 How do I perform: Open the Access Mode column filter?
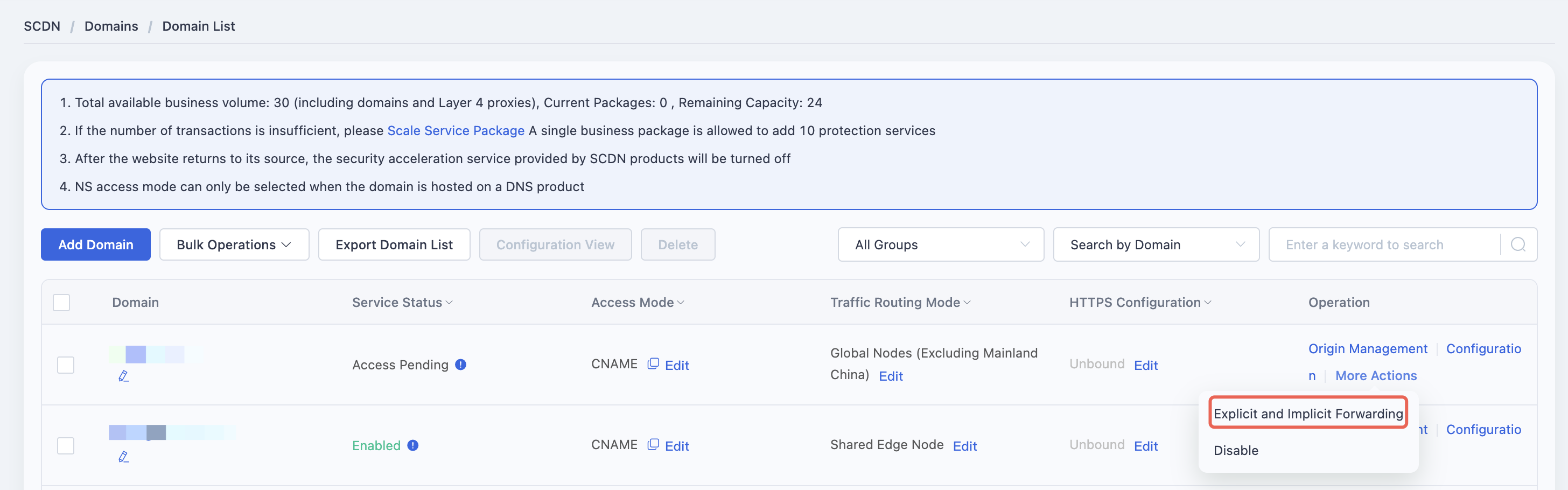(x=681, y=303)
